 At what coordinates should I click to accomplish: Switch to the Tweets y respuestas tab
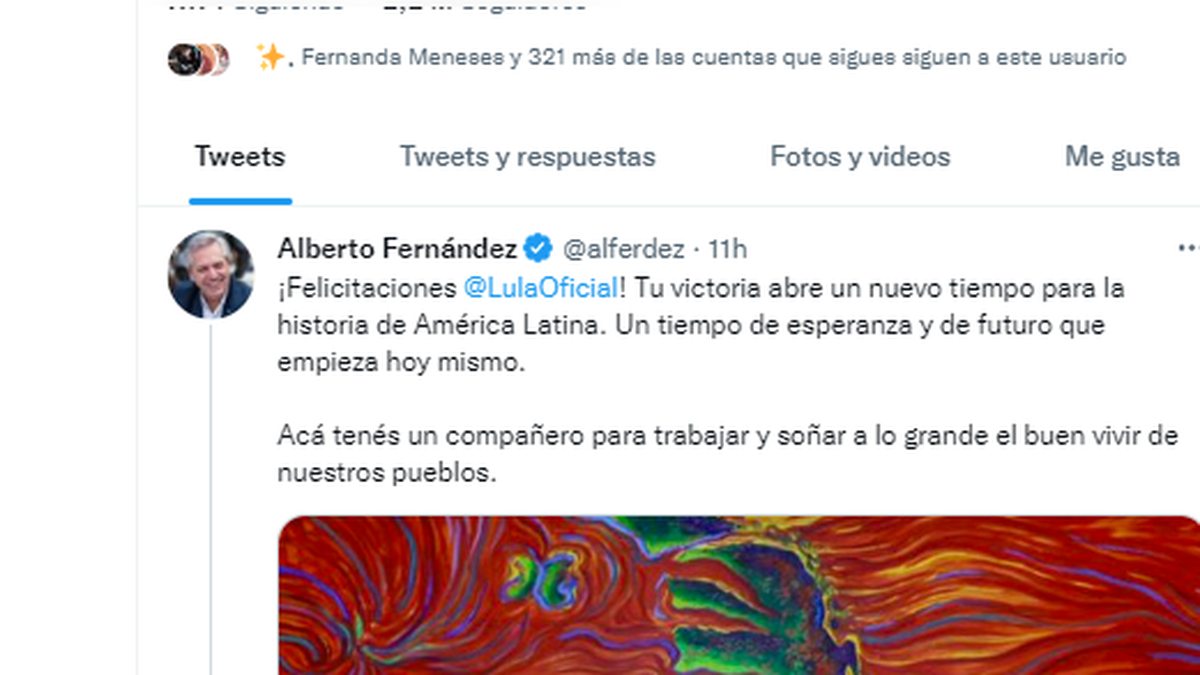(527, 157)
